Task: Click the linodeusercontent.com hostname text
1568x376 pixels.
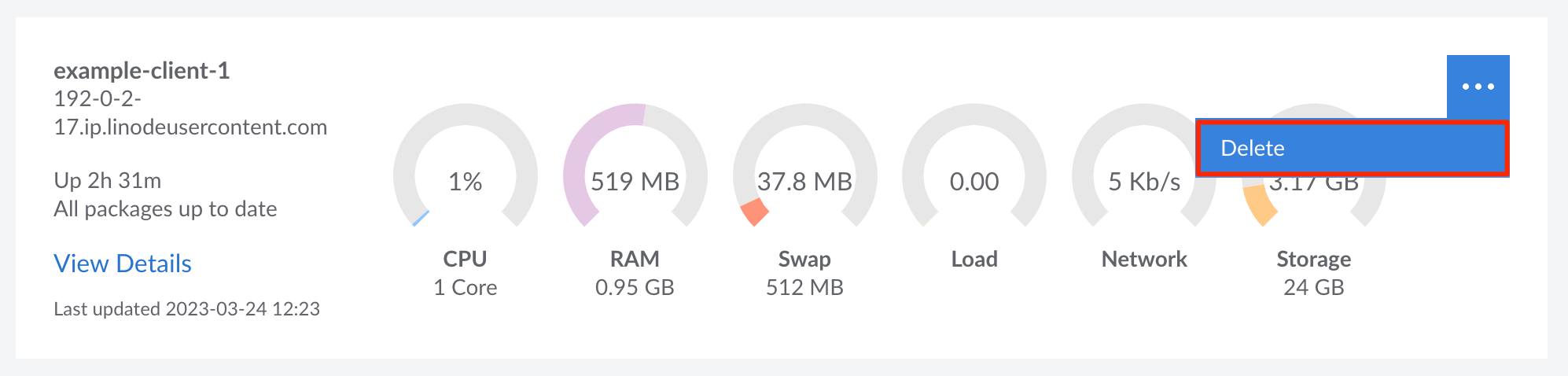Action: (190, 127)
